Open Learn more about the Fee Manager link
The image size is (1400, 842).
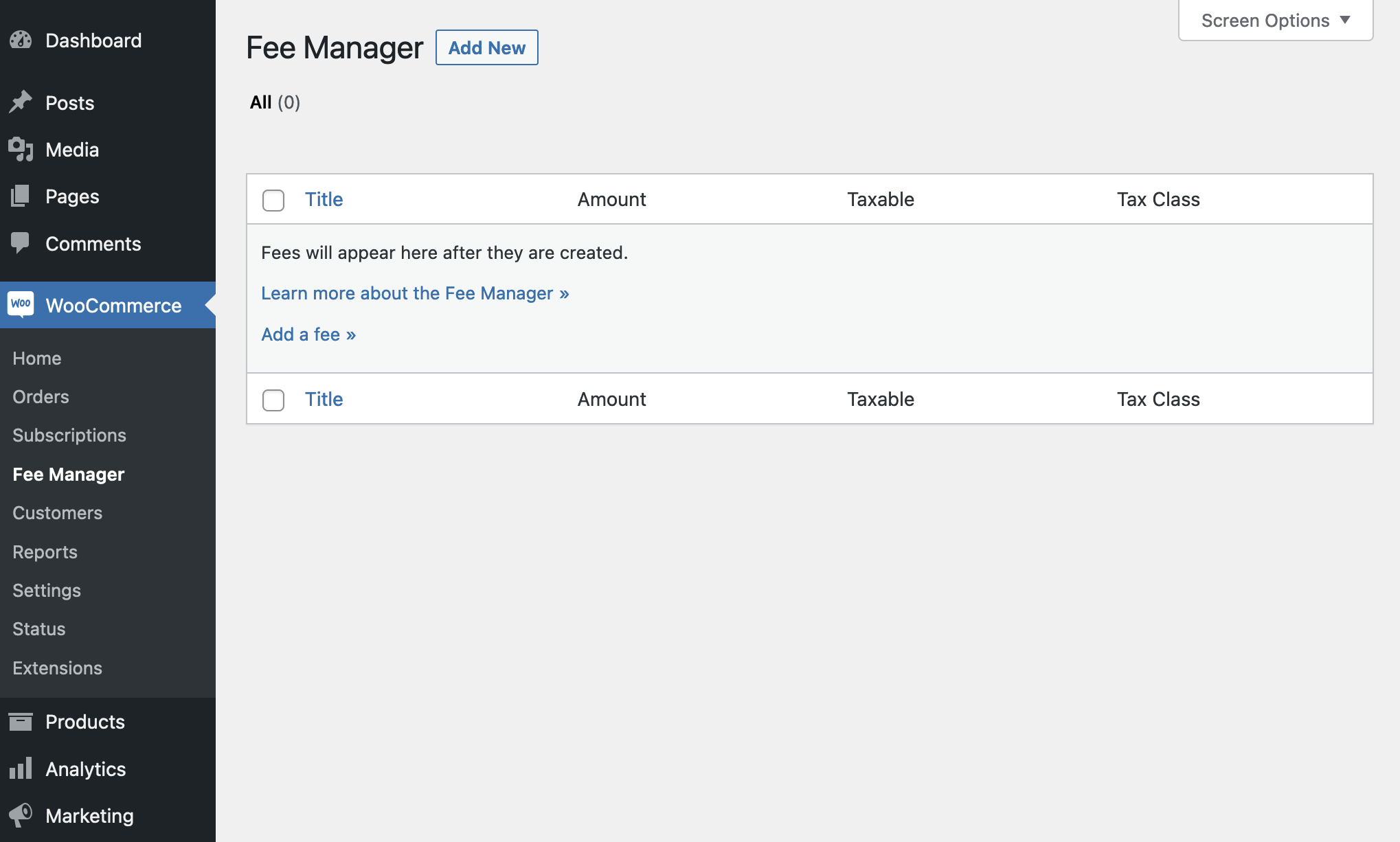pos(415,293)
